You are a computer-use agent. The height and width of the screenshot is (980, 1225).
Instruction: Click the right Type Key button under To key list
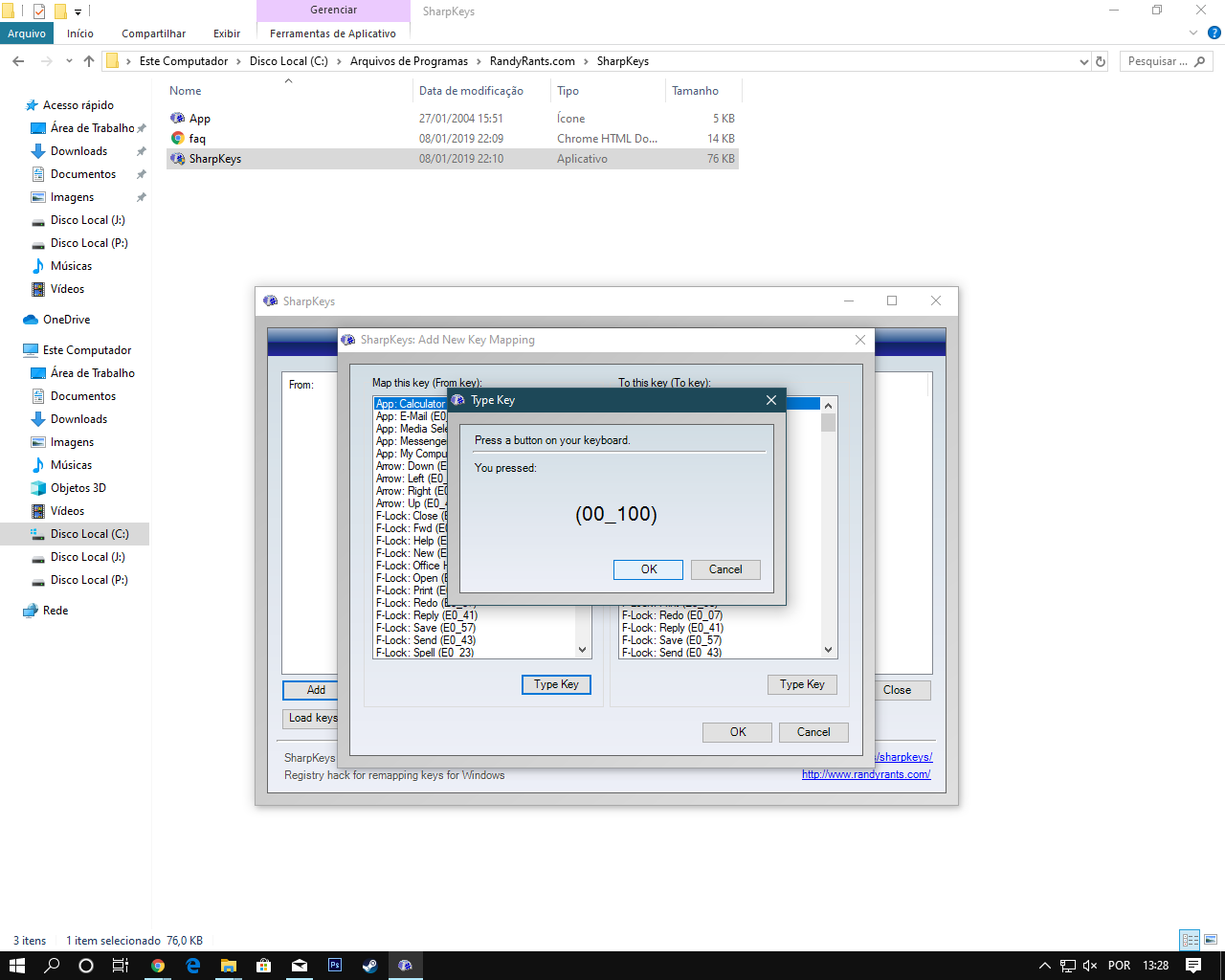(x=802, y=684)
